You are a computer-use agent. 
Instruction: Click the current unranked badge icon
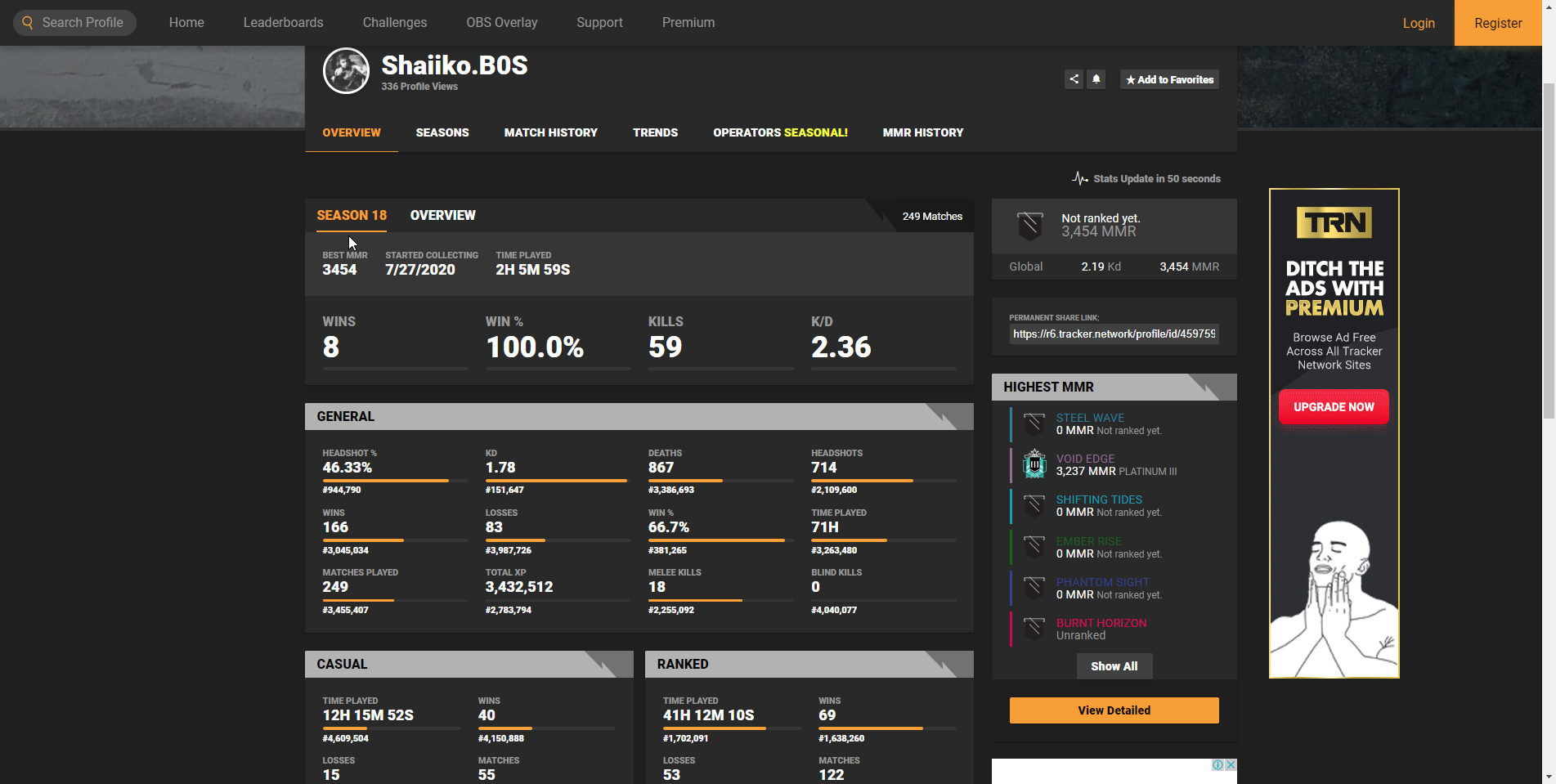[1029, 225]
